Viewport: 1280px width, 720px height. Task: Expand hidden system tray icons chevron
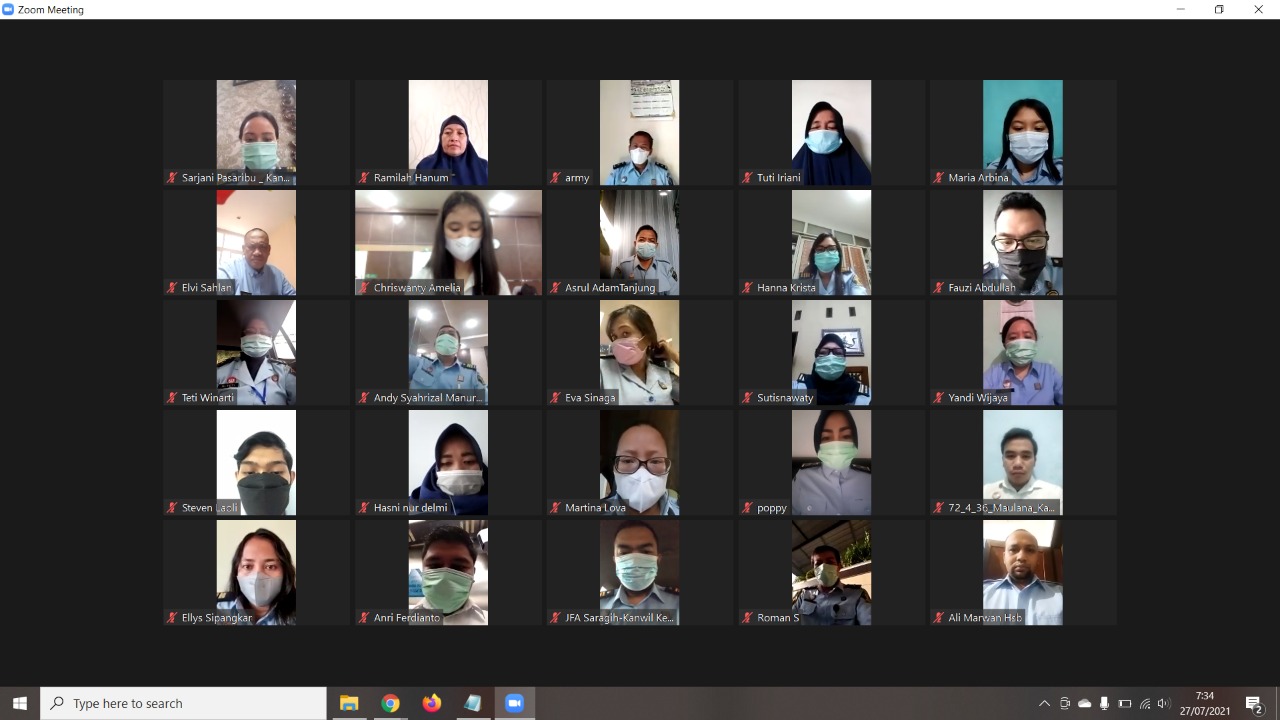pyautogui.click(x=1044, y=703)
